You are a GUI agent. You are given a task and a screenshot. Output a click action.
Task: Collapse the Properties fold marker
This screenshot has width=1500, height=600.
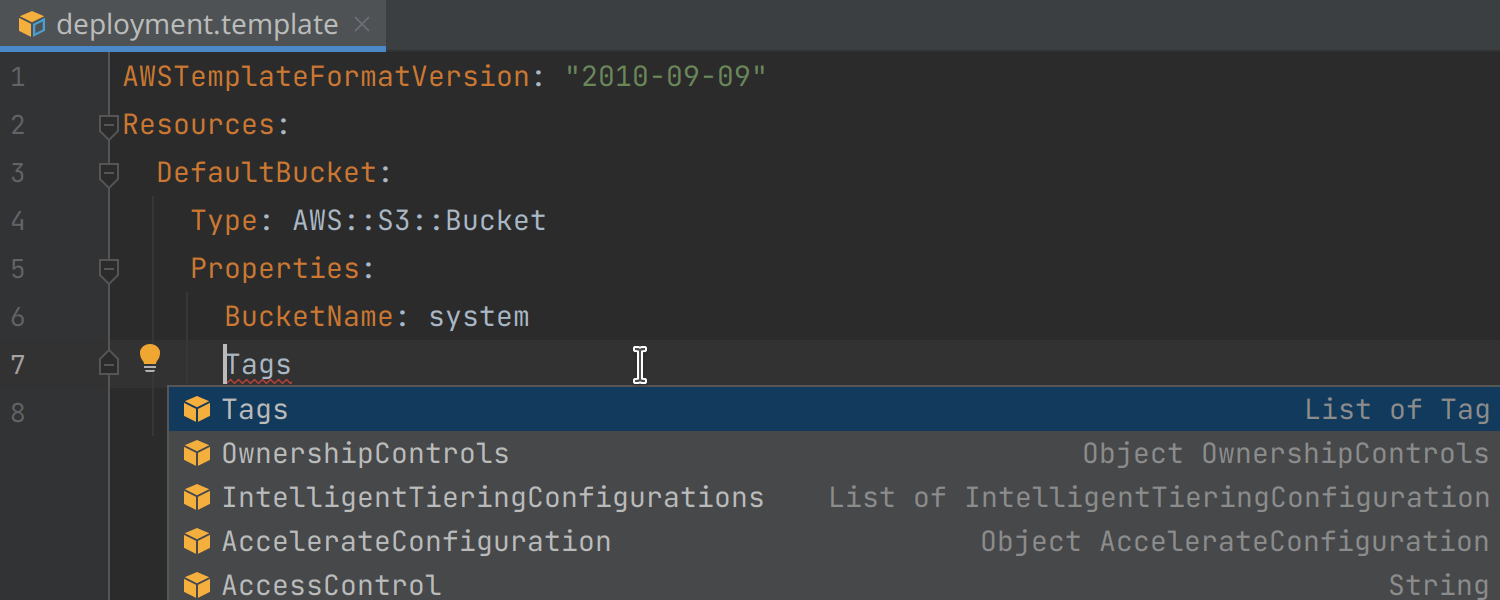point(109,269)
